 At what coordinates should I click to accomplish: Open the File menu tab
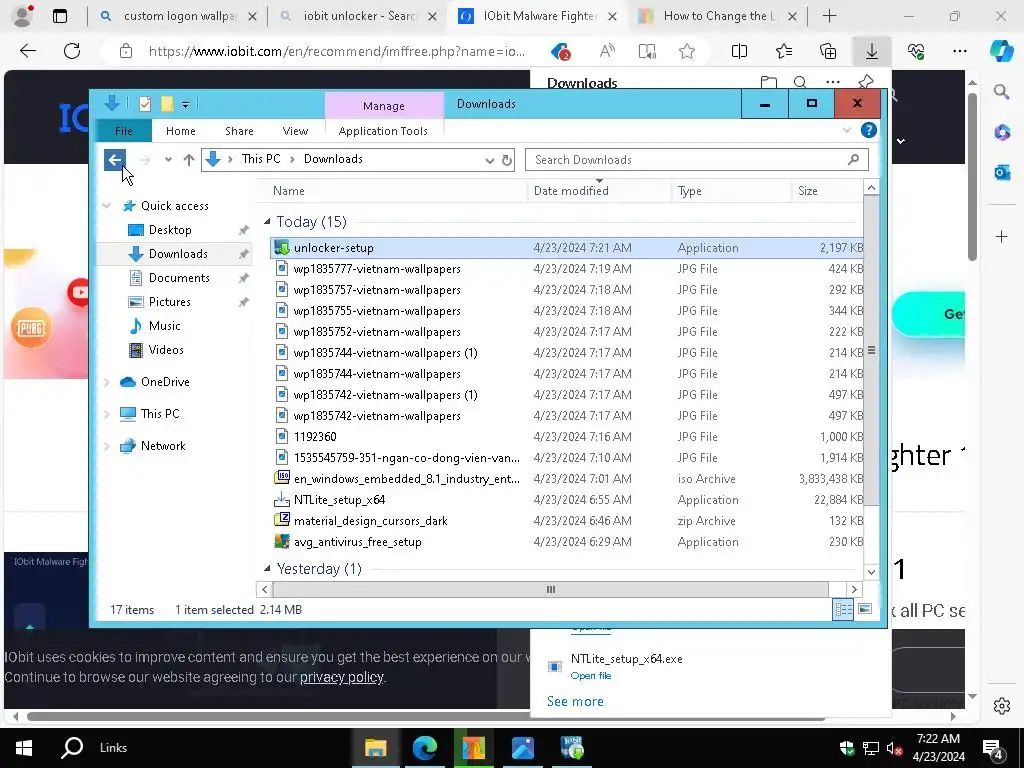(123, 131)
